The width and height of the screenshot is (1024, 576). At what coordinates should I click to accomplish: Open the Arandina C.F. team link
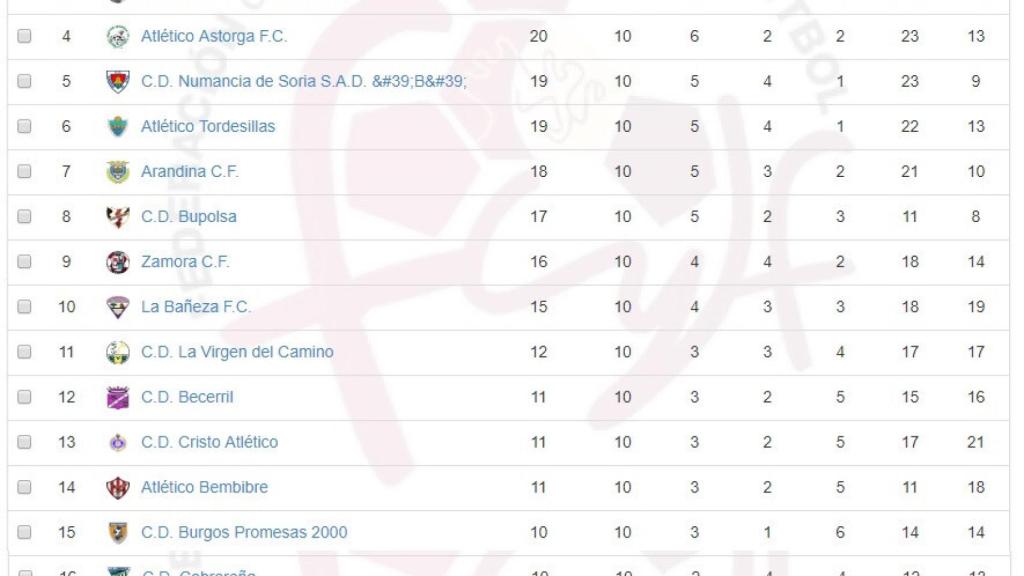pyautogui.click(x=190, y=172)
